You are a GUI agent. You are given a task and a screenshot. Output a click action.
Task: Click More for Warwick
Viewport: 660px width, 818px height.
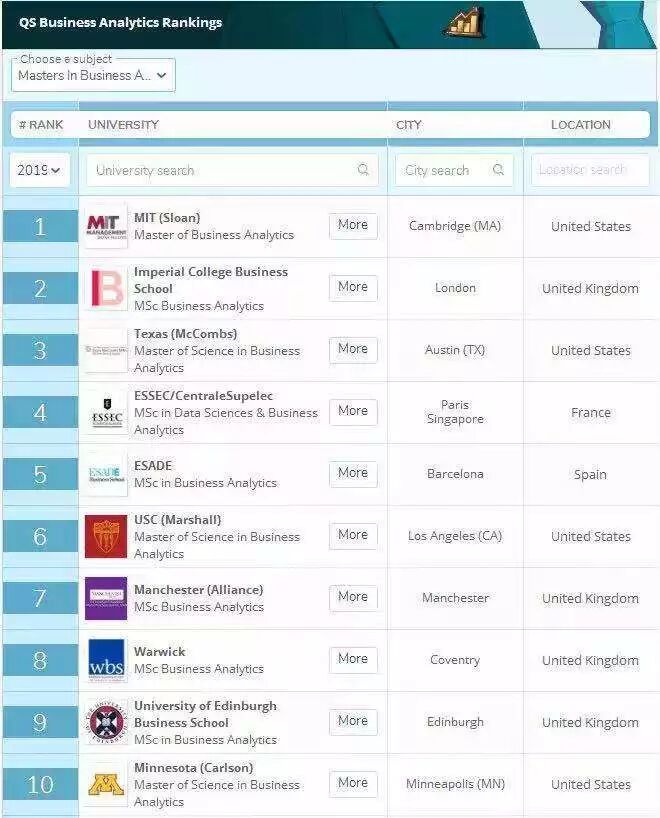(353, 660)
